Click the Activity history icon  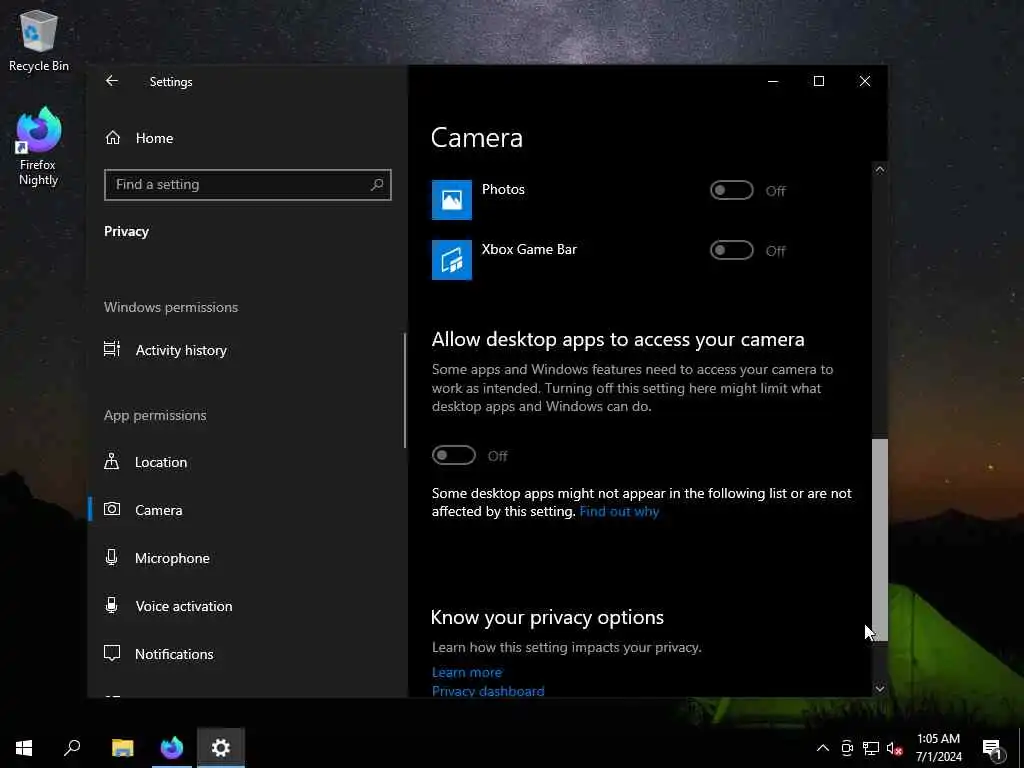112,349
